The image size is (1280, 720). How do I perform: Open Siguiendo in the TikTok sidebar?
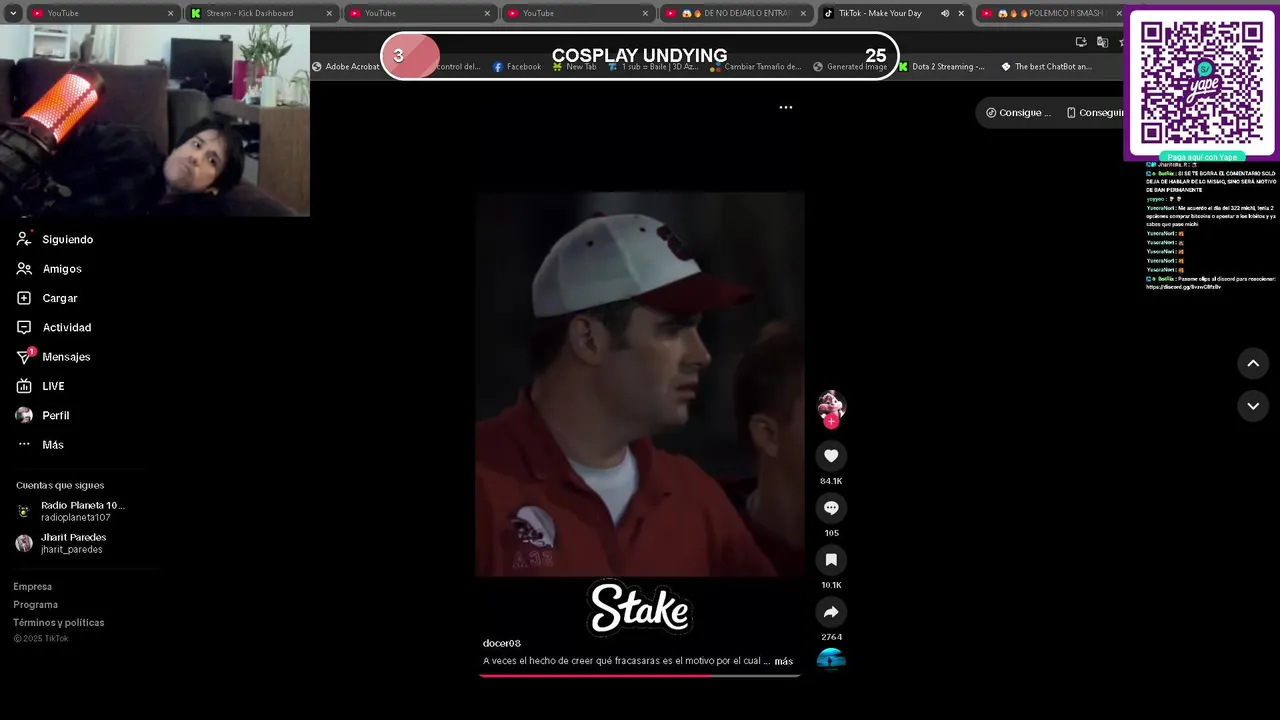click(56, 240)
